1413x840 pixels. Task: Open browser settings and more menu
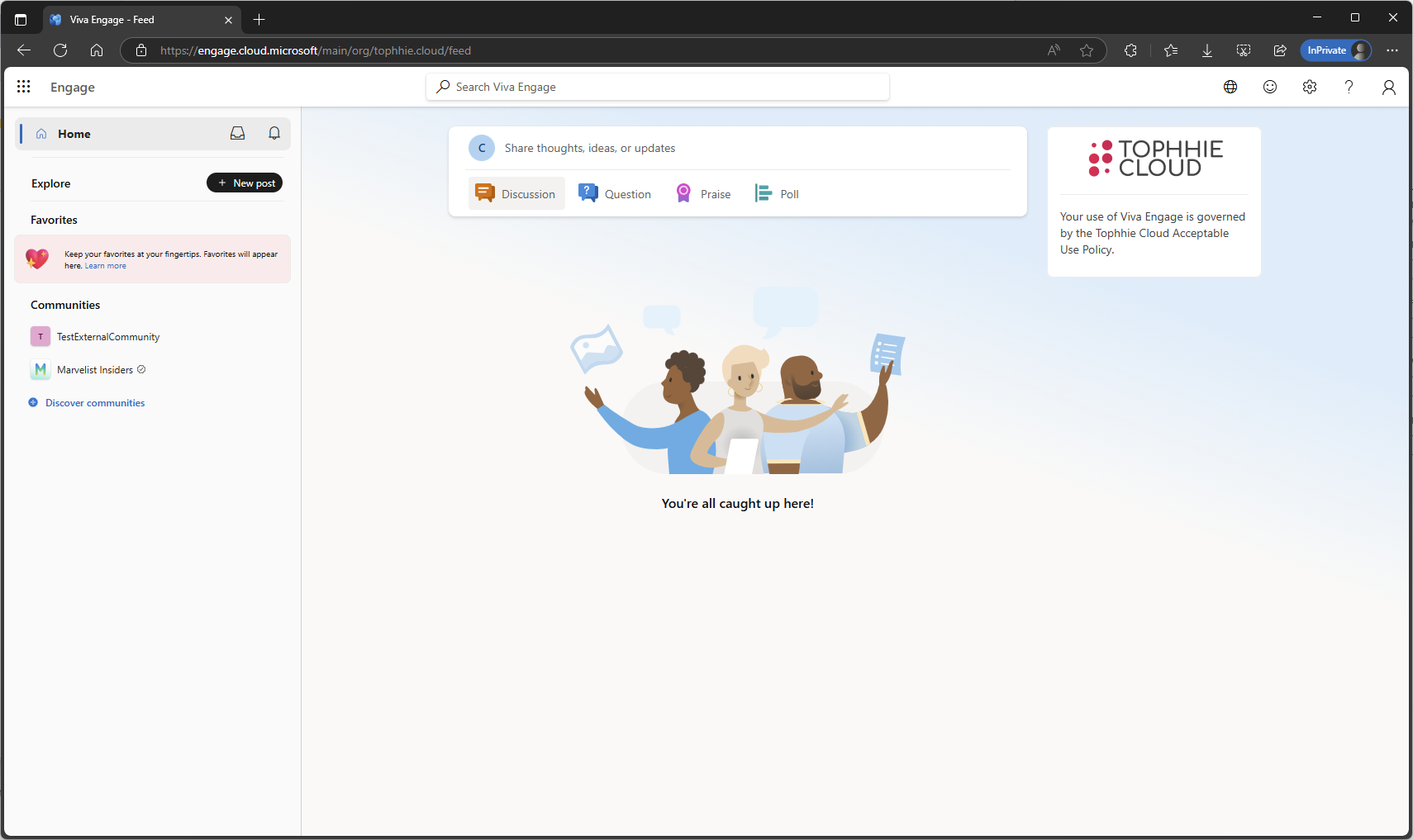1392,50
